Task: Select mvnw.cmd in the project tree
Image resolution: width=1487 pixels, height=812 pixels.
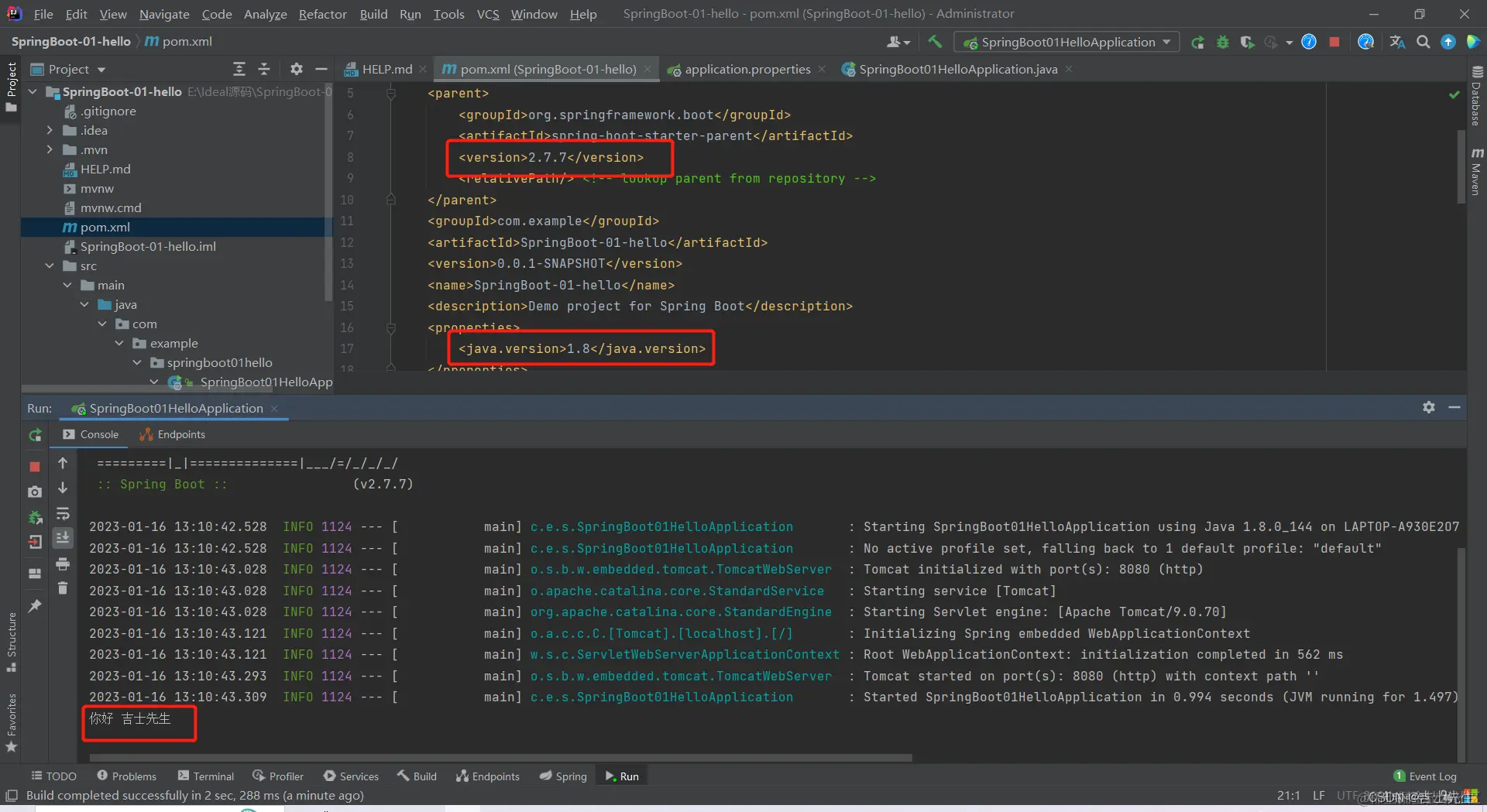Action: click(x=111, y=207)
